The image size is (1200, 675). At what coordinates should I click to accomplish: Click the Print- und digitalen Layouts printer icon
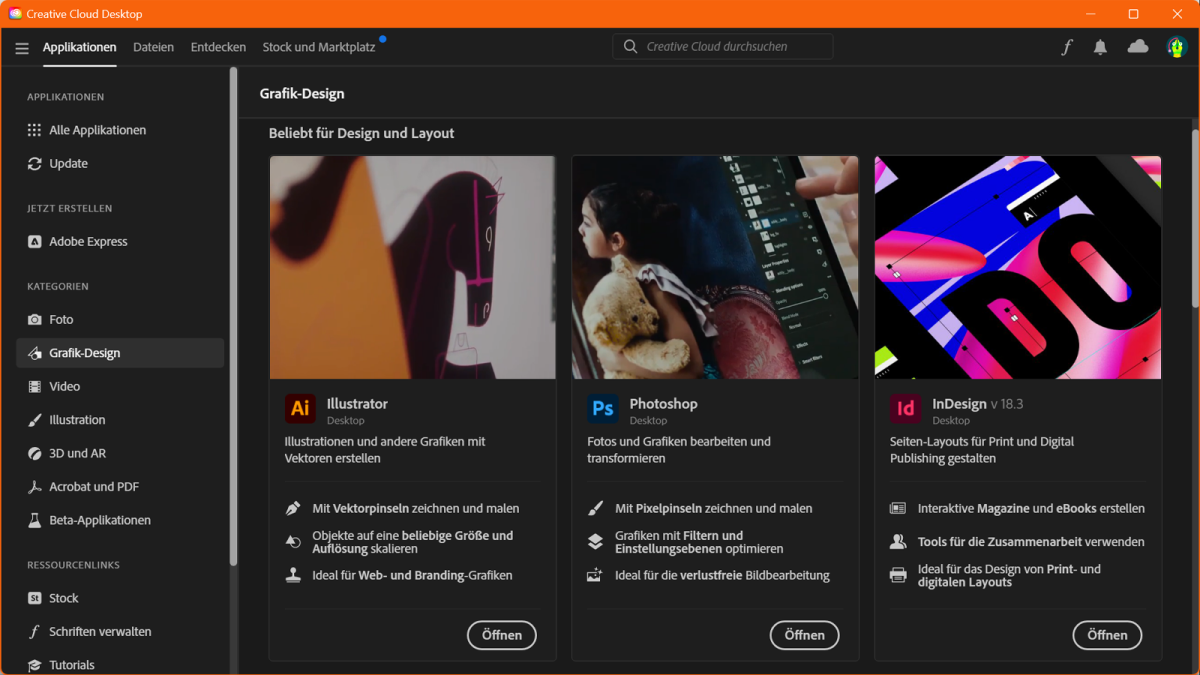[x=898, y=576]
